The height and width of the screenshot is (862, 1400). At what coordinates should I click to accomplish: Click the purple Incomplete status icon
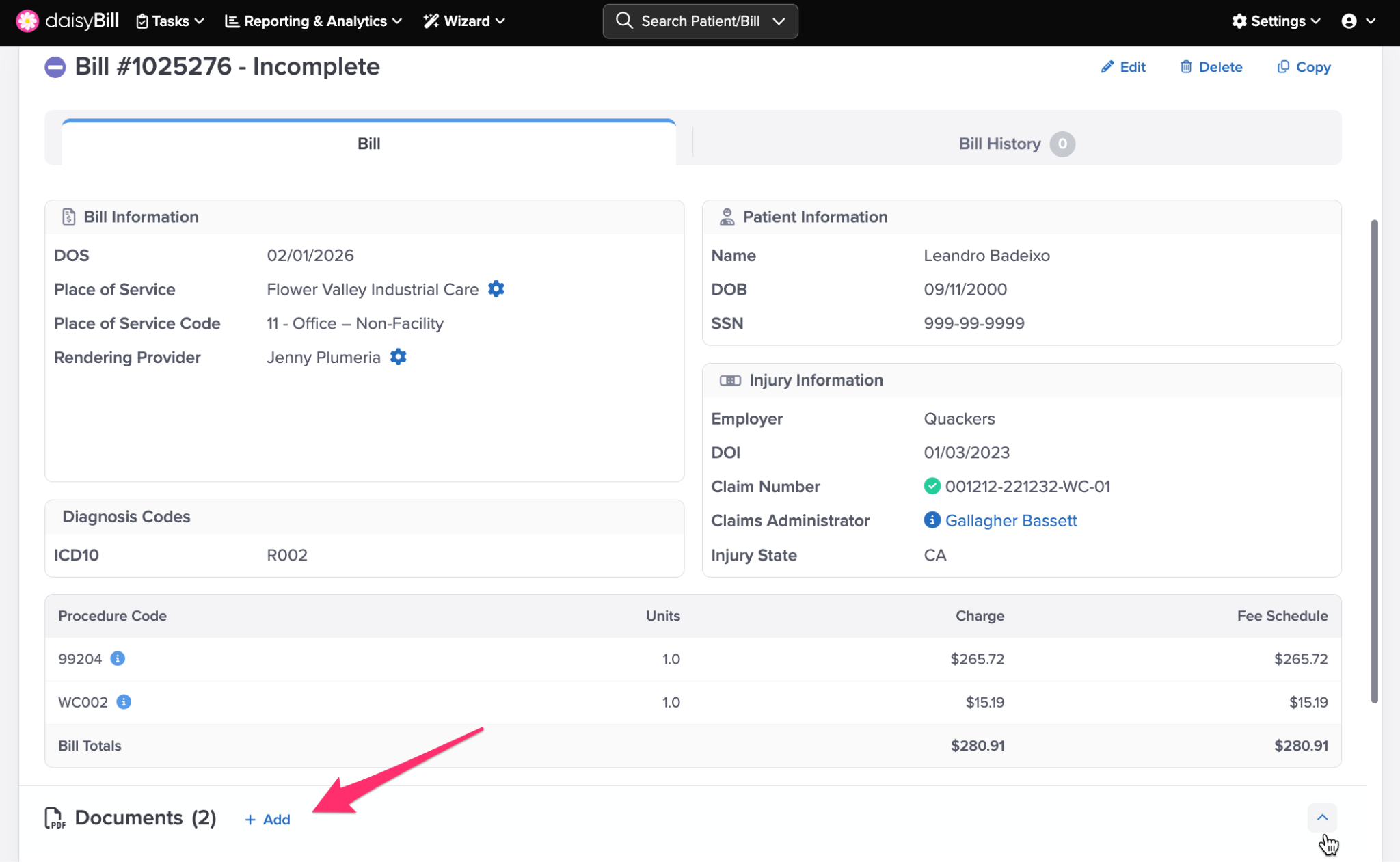tap(55, 67)
